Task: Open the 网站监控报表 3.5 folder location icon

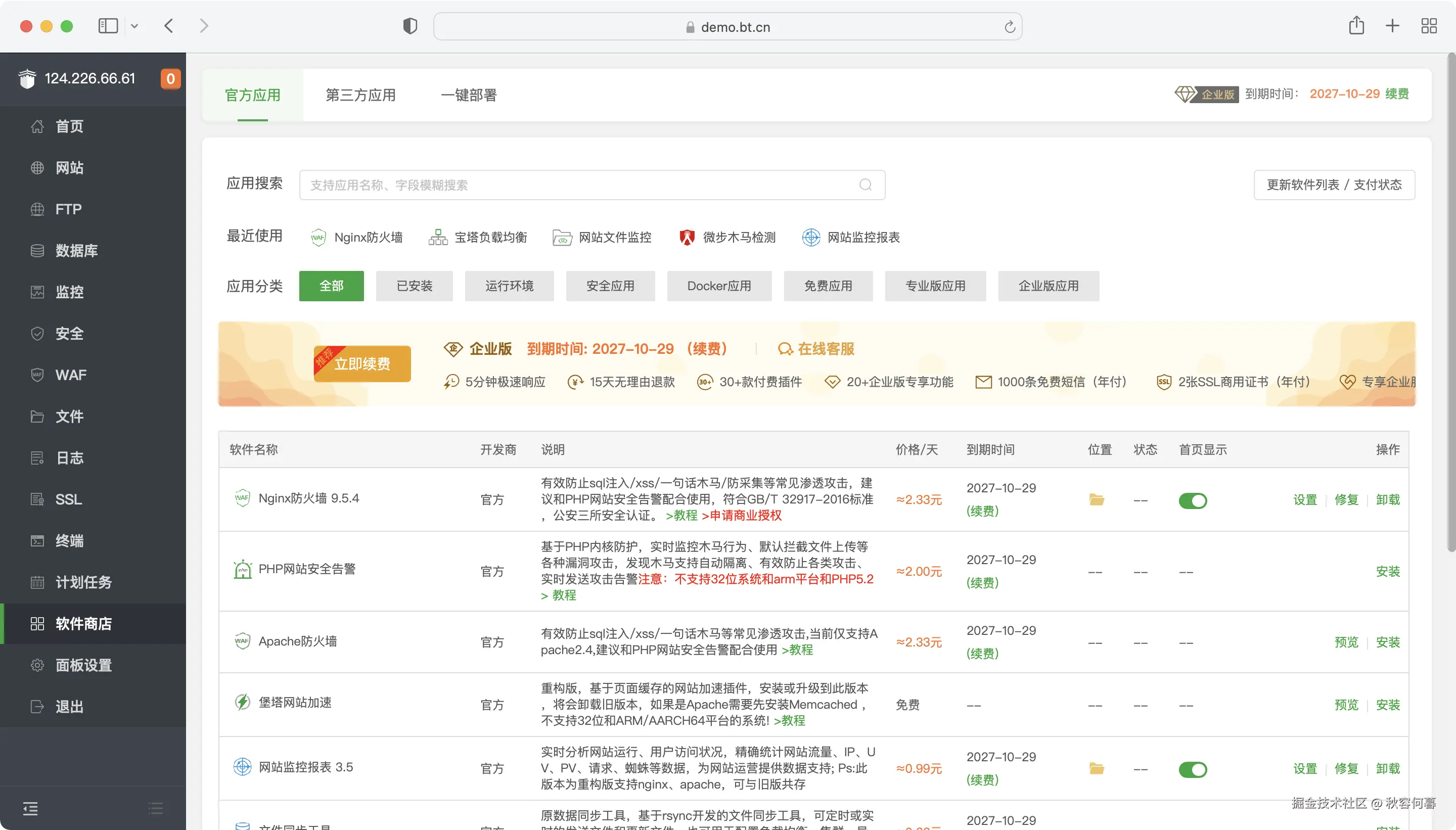Action: (x=1096, y=769)
